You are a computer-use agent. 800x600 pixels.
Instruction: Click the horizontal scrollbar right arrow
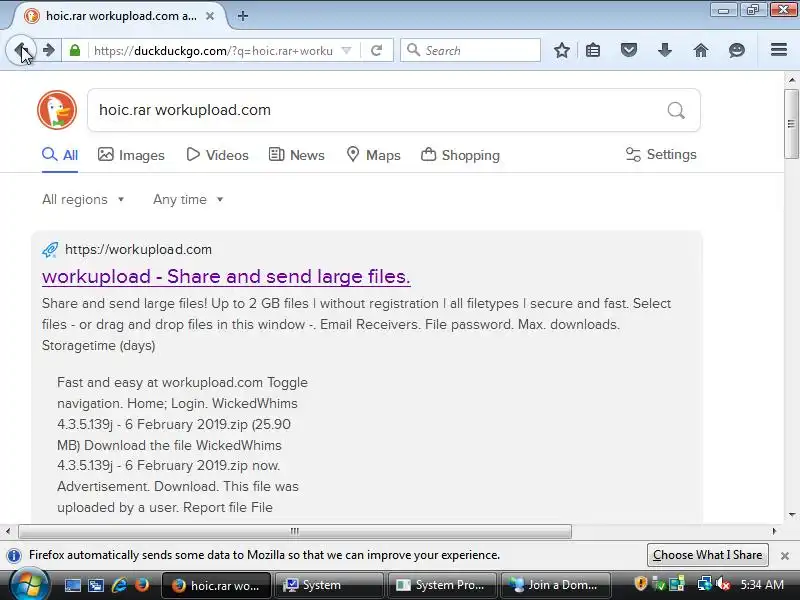pyautogui.click(x=774, y=531)
